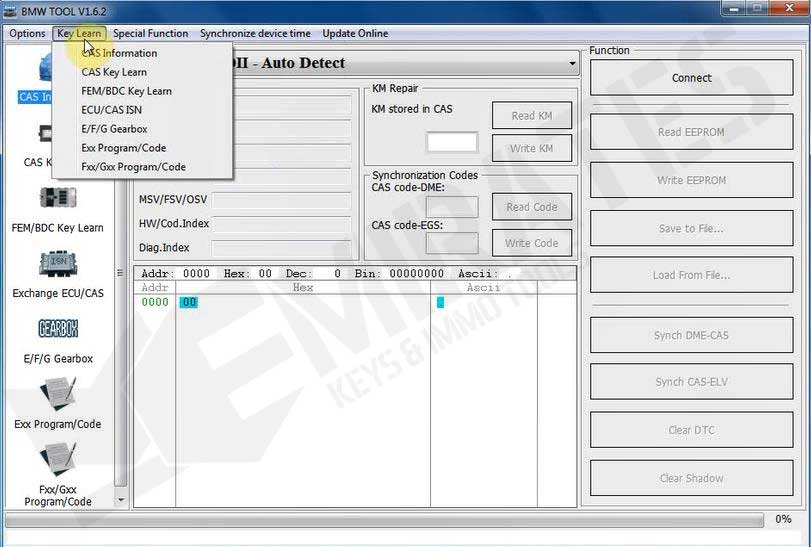Click the KM stored in CAS field
The image size is (811, 547).
(x=452, y=142)
